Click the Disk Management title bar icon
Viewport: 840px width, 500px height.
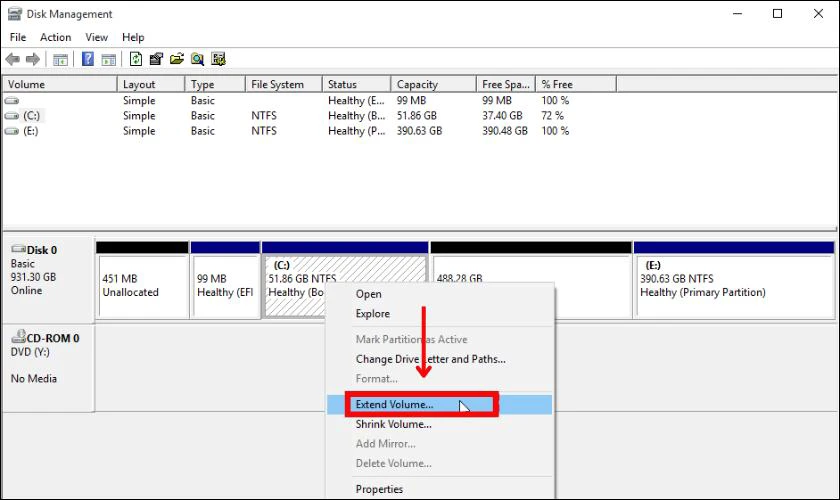[14, 14]
